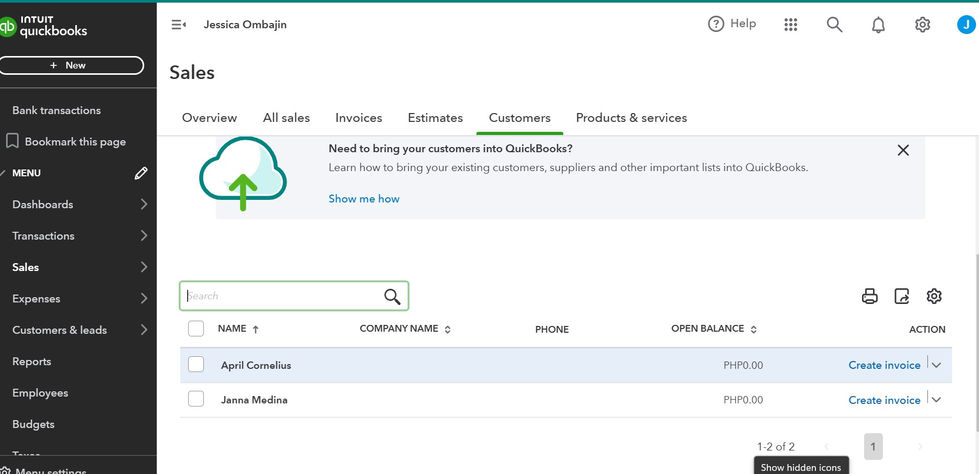Check the Janna Medina row checkbox
Viewport: 979px width, 474px height.
[x=196, y=399]
